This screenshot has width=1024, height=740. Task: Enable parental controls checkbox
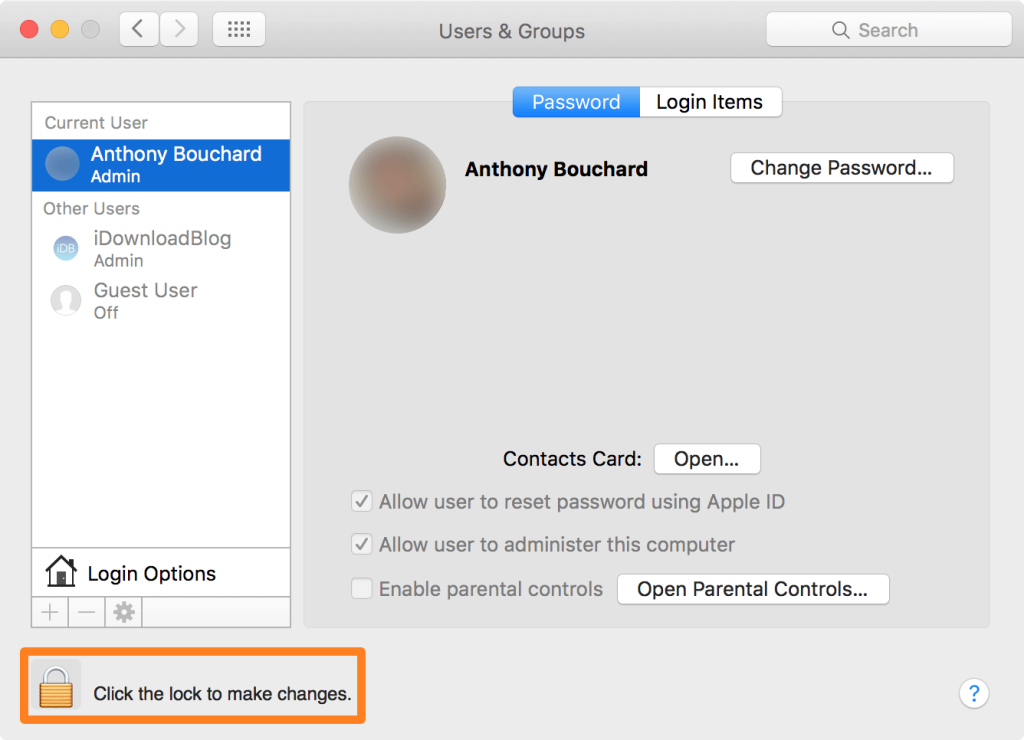pos(362,589)
